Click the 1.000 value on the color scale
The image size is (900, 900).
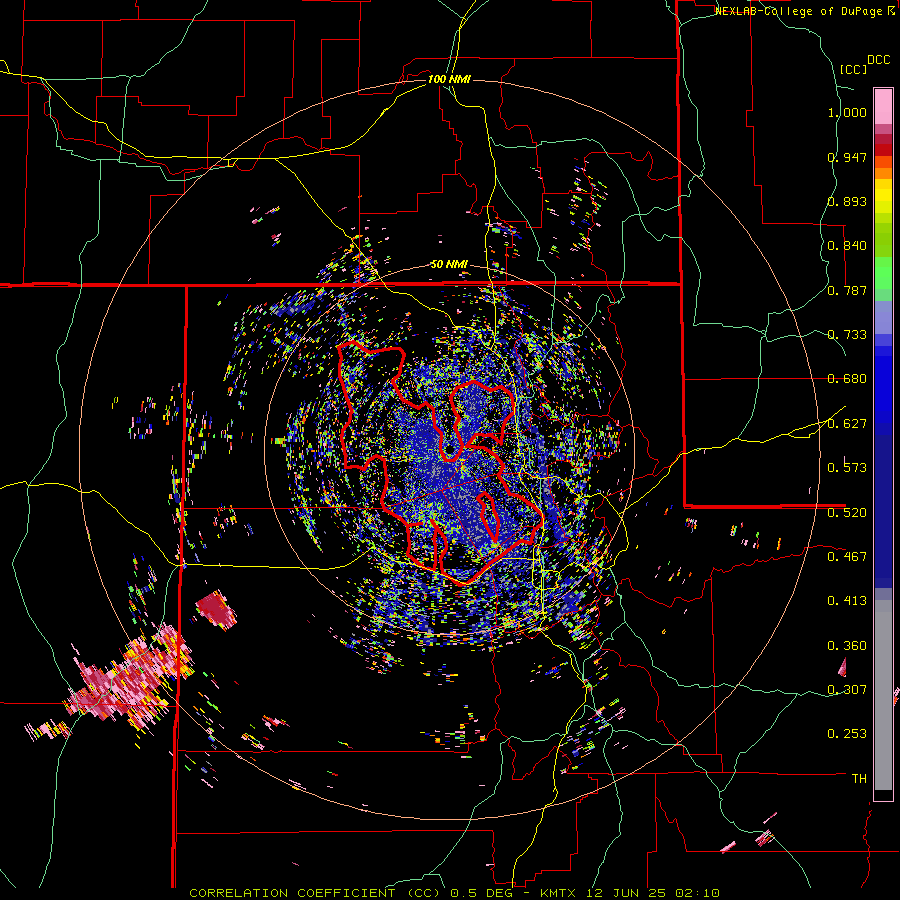coord(847,112)
